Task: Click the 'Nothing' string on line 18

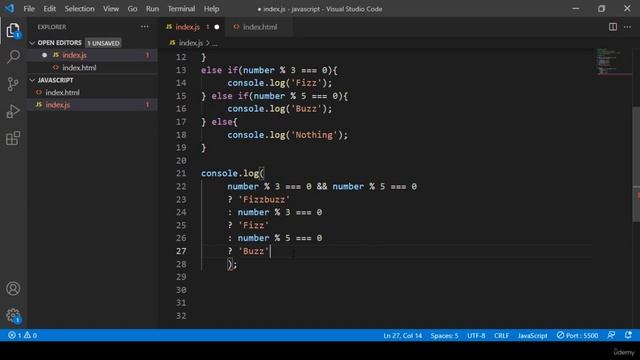Action: pos(314,135)
